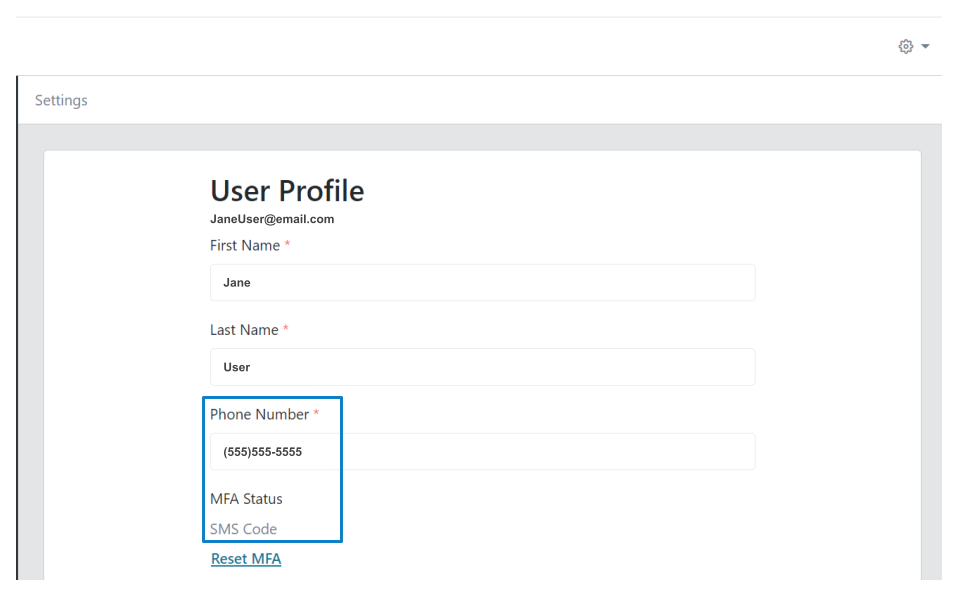Open the account dropdown arrow beside the gear

[925, 46]
